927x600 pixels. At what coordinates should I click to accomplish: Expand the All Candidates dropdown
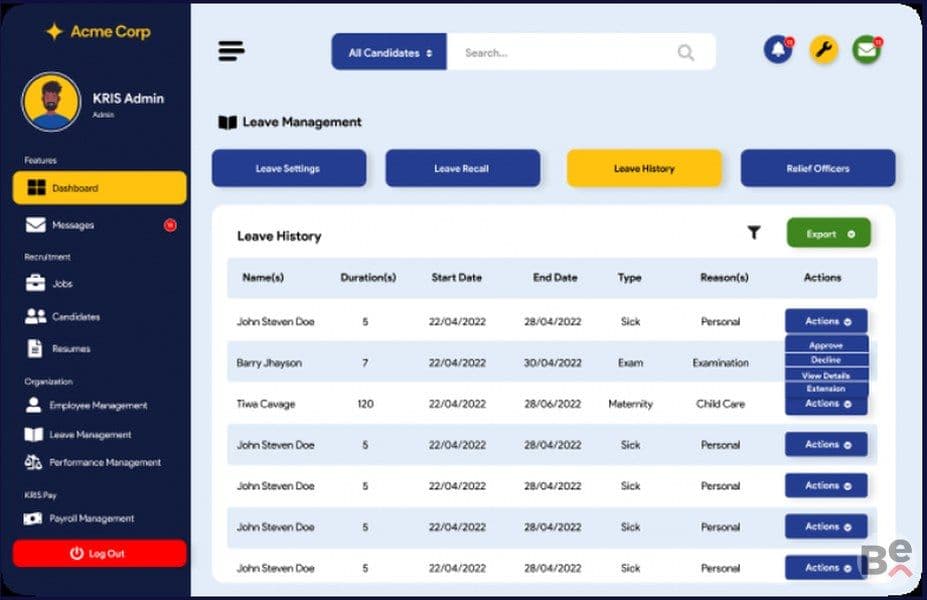389,52
